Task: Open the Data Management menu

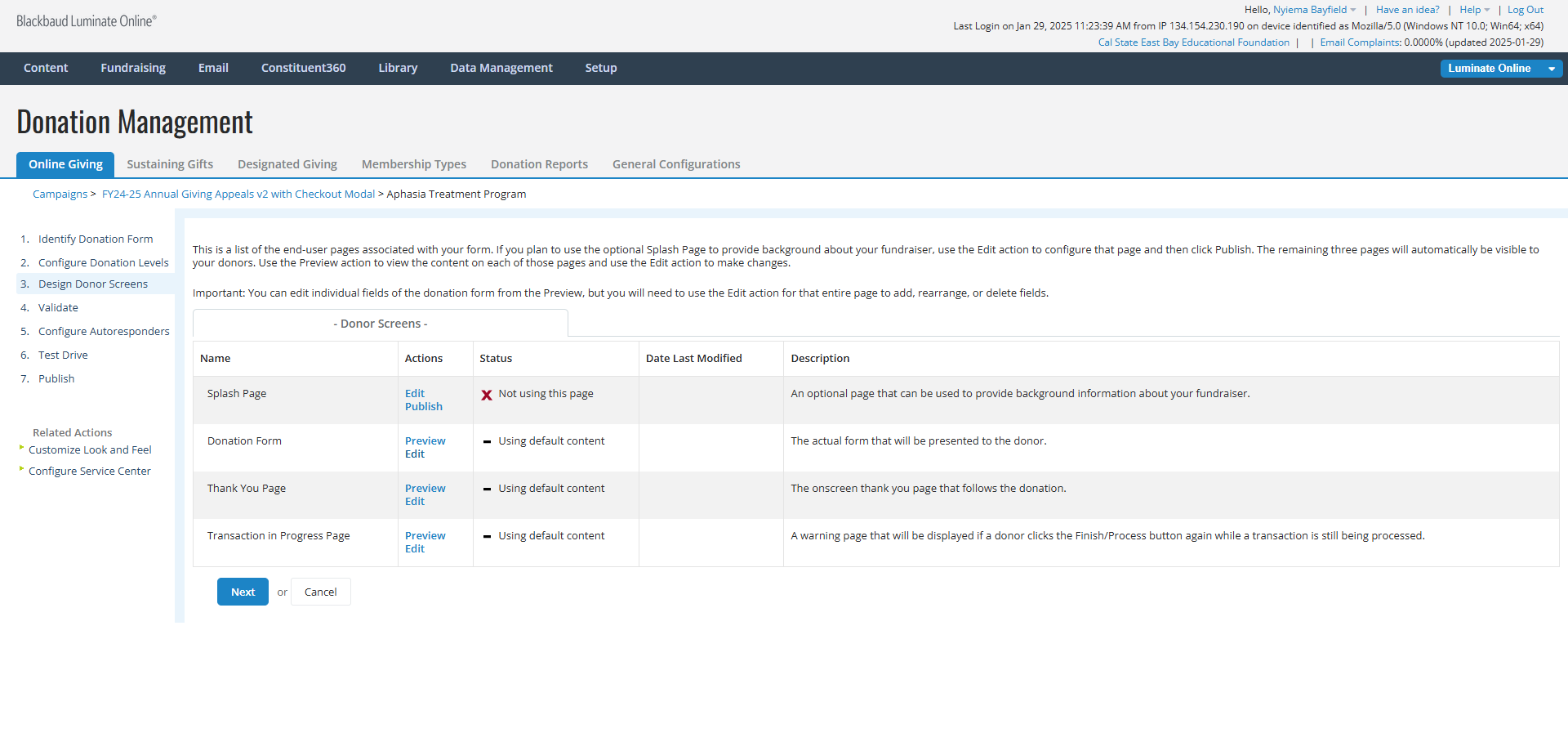Action: pyautogui.click(x=501, y=68)
